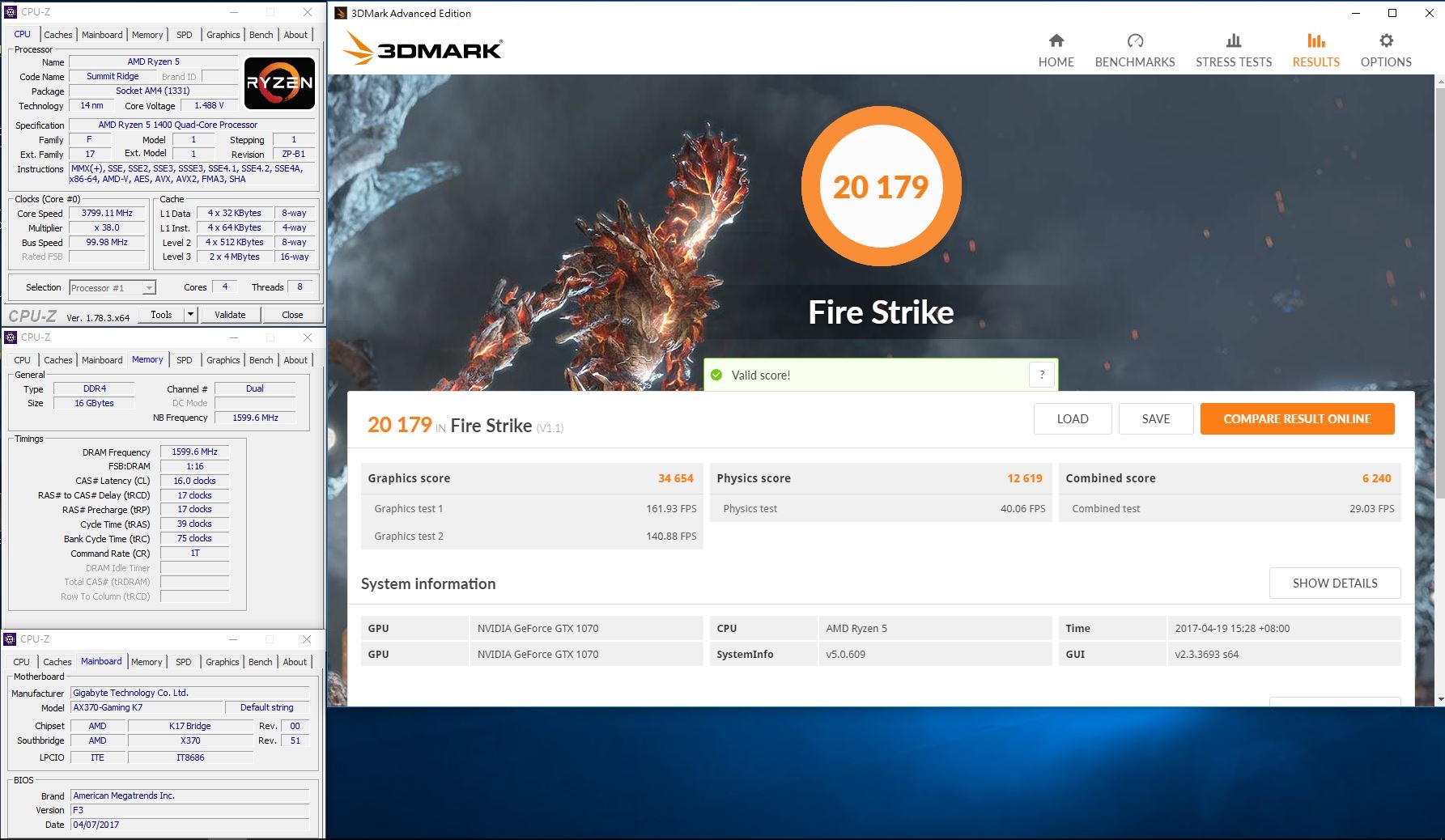
Task: Open About tab in CPU-Z Mainboard window
Action: coord(295,662)
